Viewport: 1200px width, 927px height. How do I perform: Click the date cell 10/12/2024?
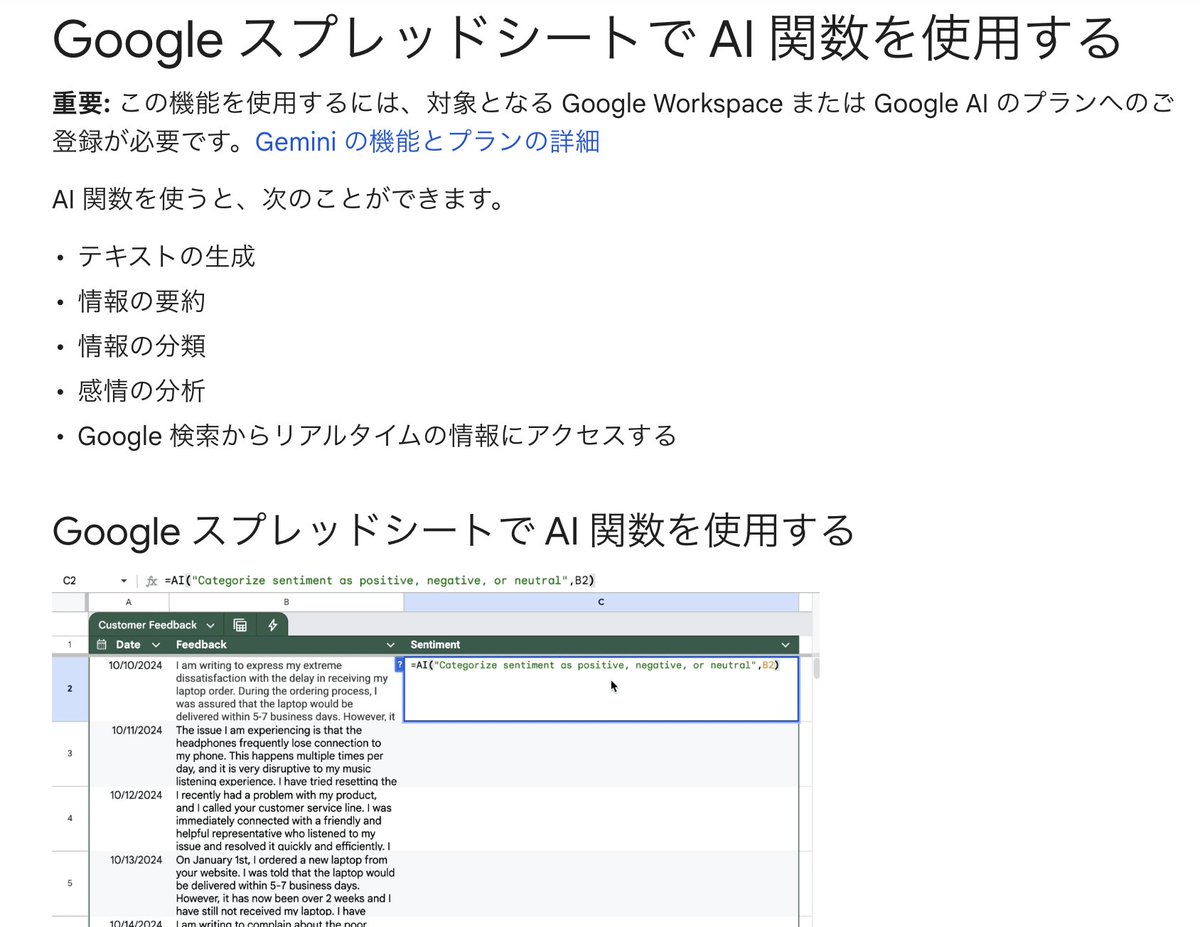coord(129,818)
